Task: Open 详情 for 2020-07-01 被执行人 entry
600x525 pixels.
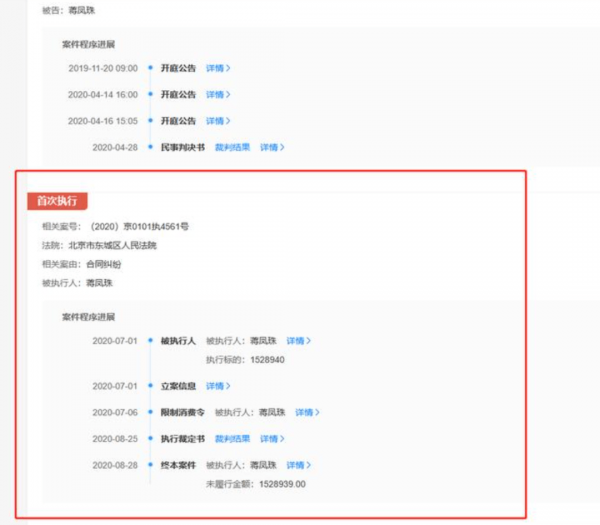Action: pos(296,340)
